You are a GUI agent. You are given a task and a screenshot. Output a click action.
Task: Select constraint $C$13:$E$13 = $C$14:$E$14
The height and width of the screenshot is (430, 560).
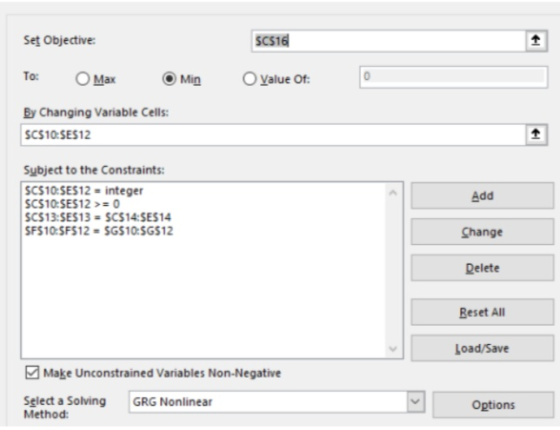click(x=98, y=218)
